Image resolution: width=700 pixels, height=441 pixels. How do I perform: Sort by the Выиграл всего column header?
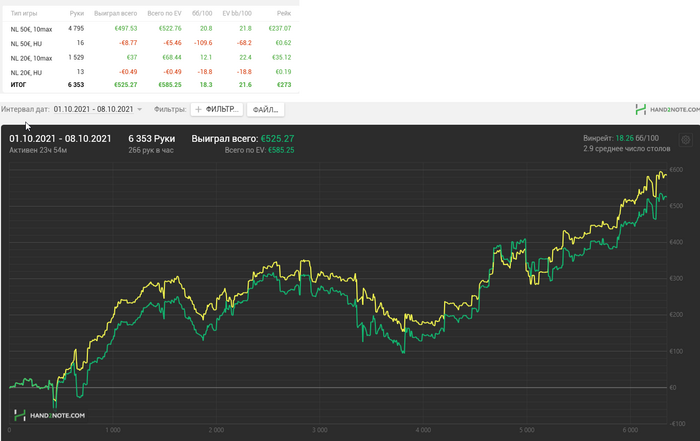click(x=116, y=13)
